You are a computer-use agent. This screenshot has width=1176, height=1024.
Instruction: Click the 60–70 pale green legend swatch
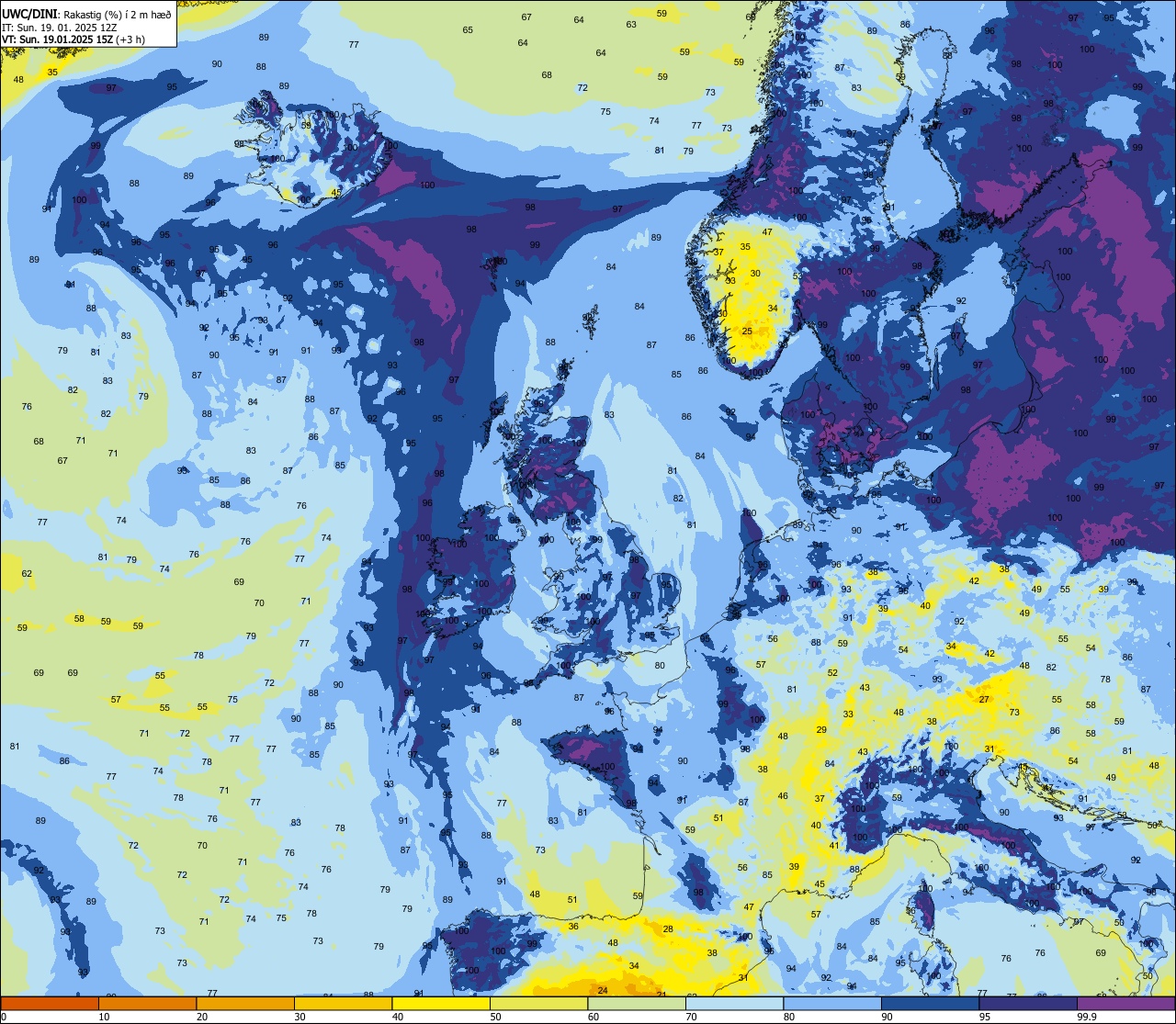[x=637, y=1003]
